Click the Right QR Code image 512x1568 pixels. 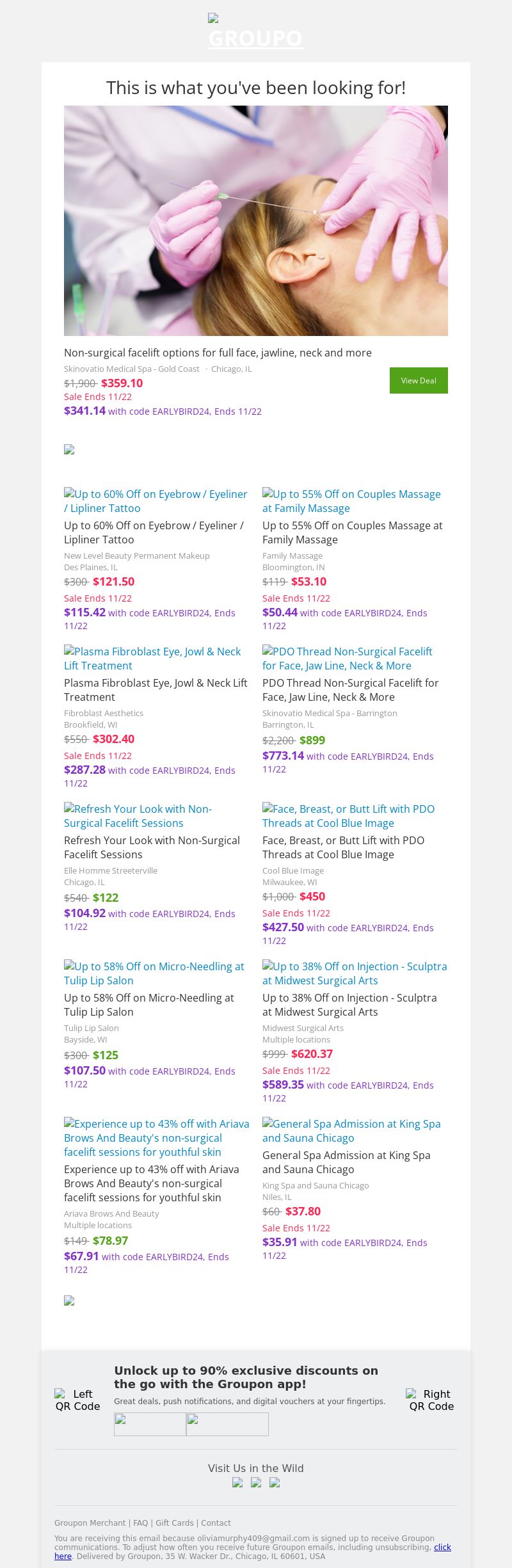[431, 1400]
